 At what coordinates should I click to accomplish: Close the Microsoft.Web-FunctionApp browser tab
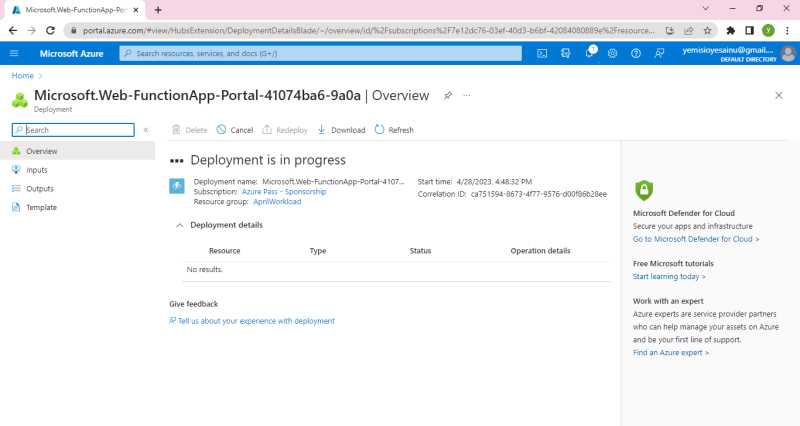(x=136, y=10)
